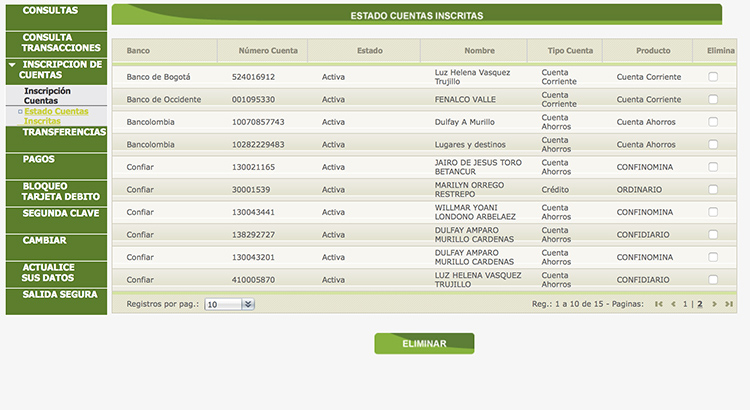Click SALIDA SEGURA to log out

tap(56, 301)
